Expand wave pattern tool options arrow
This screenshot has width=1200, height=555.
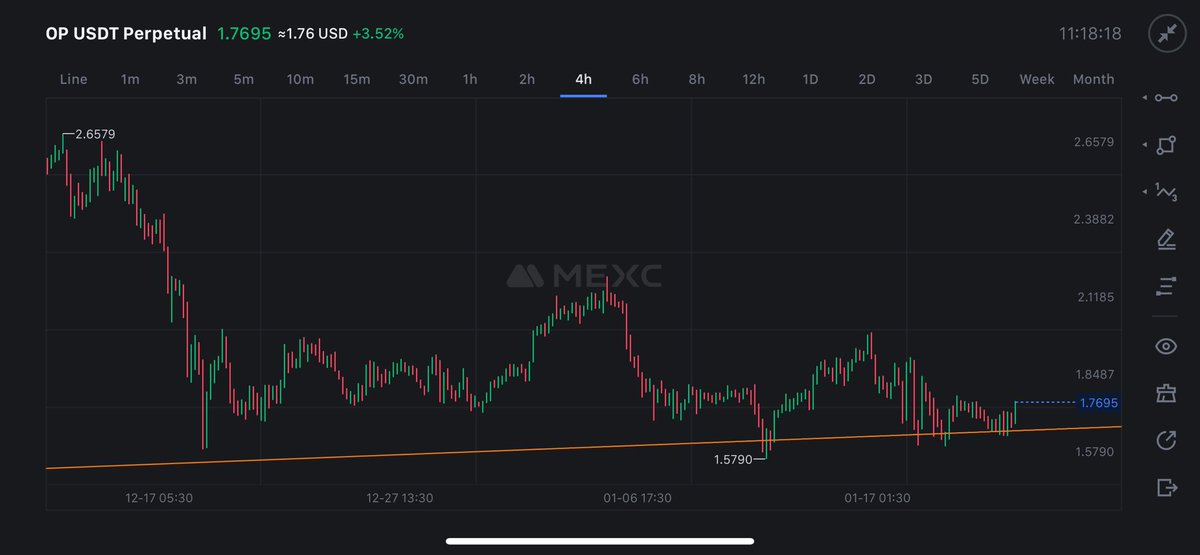coord(1144,192)
